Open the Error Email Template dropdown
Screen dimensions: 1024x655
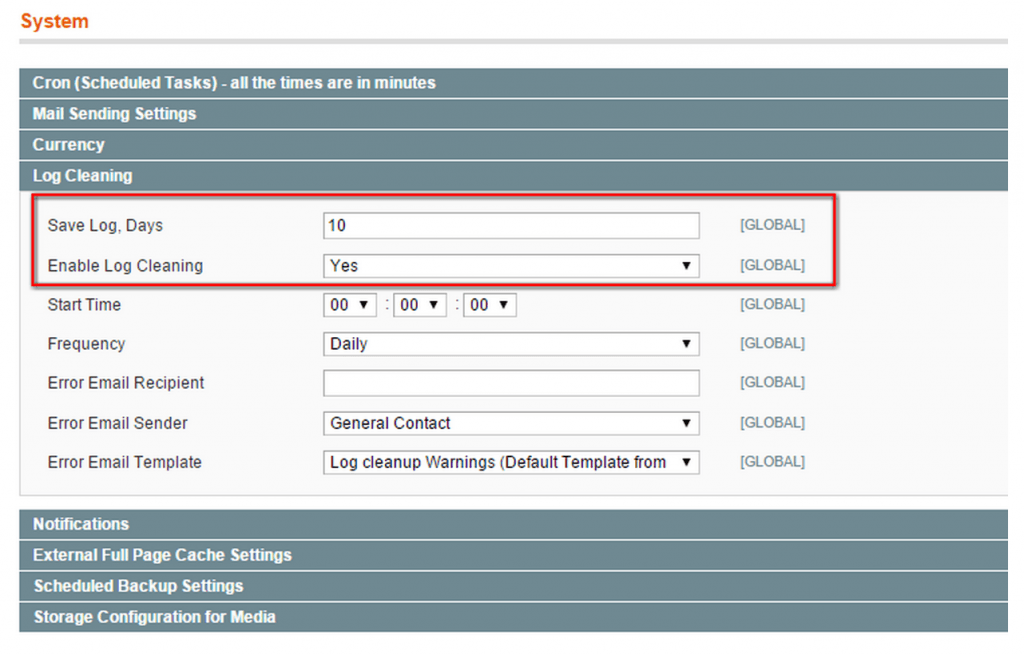coord(511,462)
